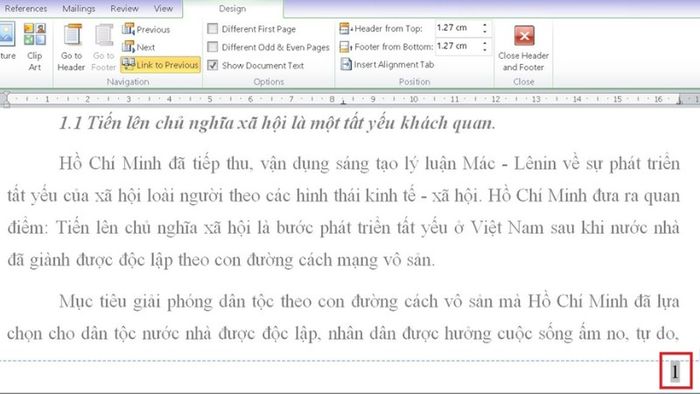Click the Position group label
The width and height of the screenshot is (700, 394).
[x=414, y=82]
